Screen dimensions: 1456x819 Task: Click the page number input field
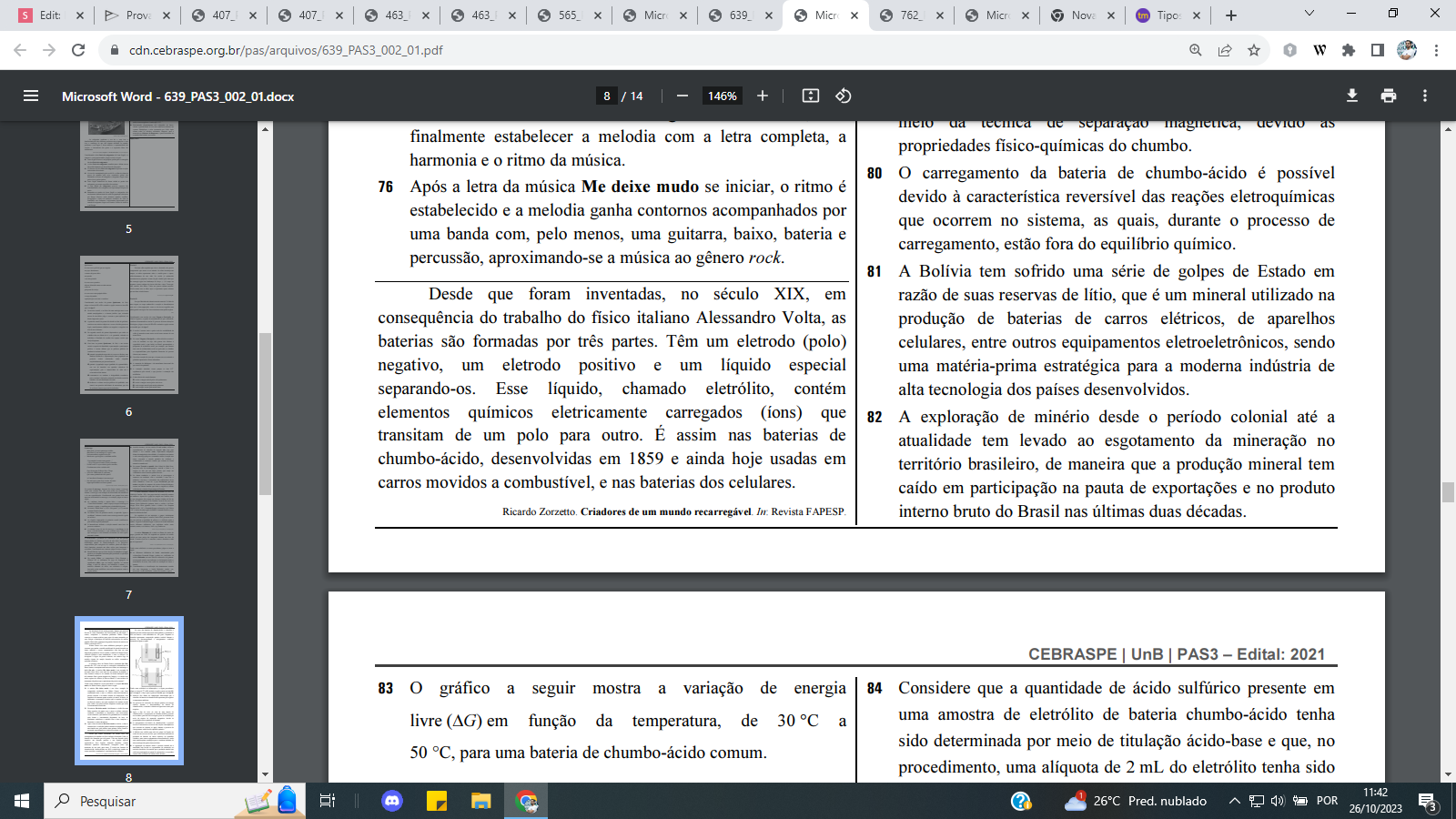pyautogui.click(x=607, y=96)
